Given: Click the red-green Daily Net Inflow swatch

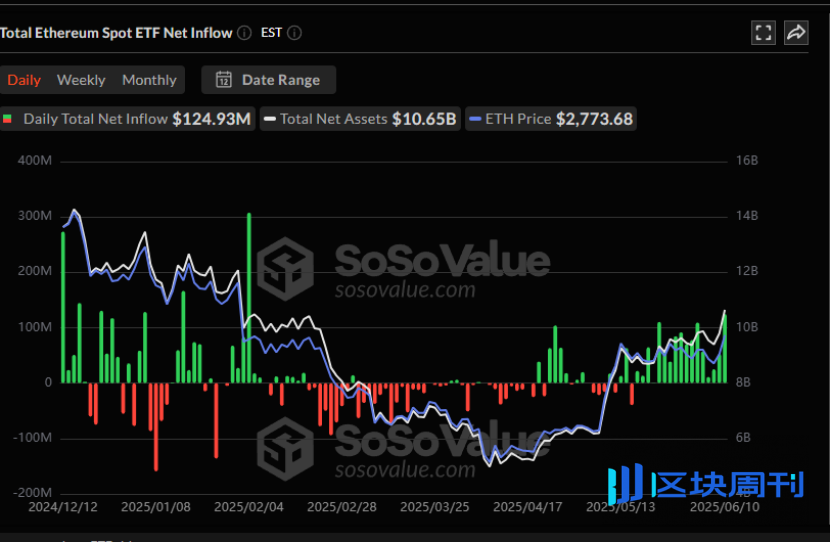Looking at the screenshot, I should (x=7, y=119).
